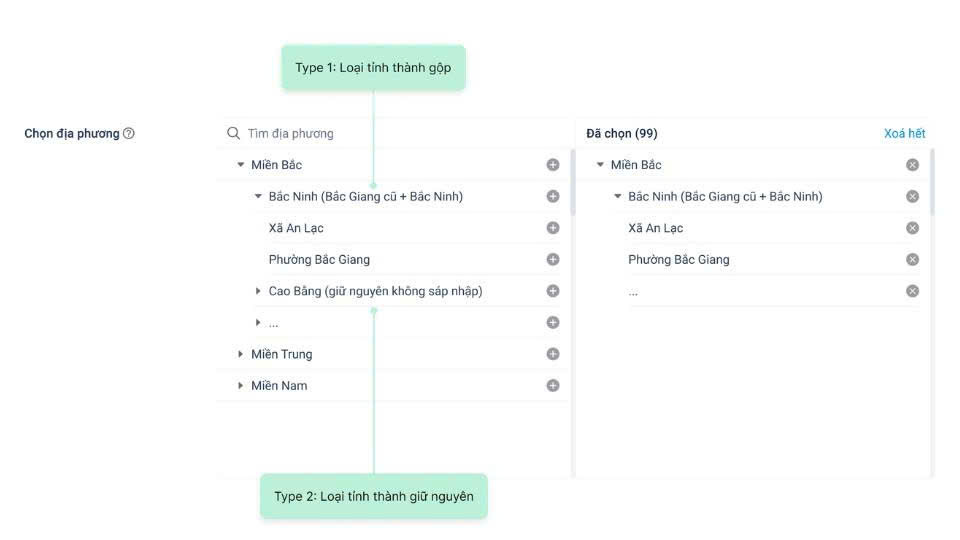
Task: Add Phường Bắc Giang with the plus icon
Action: click(553, 260)
